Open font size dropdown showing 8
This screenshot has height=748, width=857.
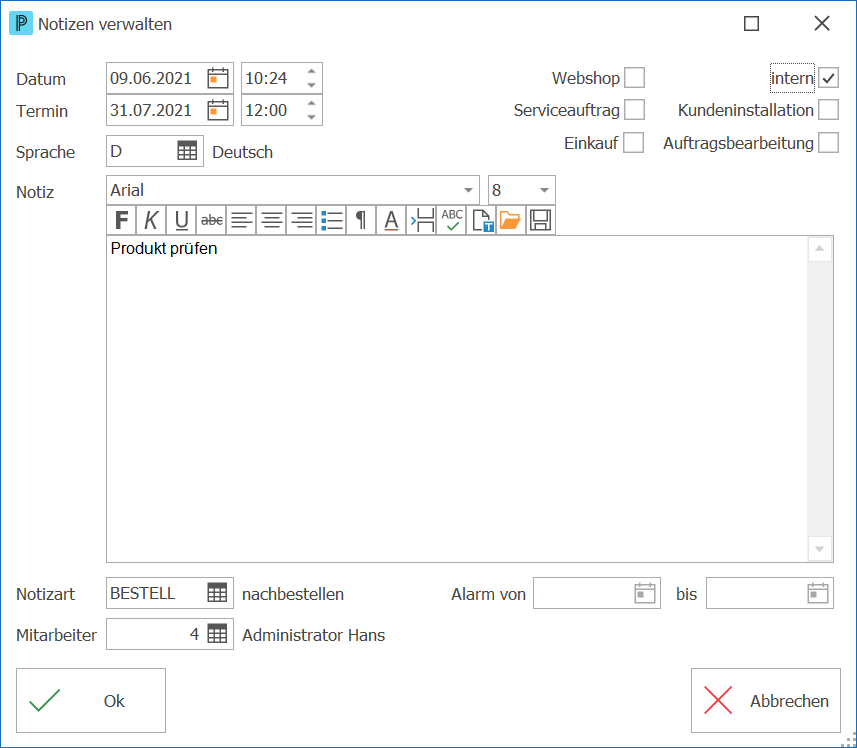(544, 190)
